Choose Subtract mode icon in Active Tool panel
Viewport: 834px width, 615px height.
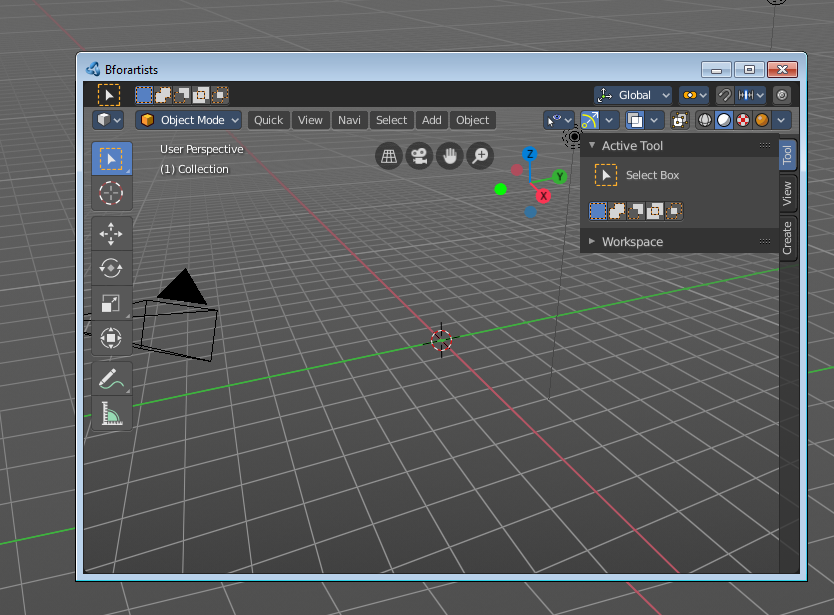(x=636, y=211)
